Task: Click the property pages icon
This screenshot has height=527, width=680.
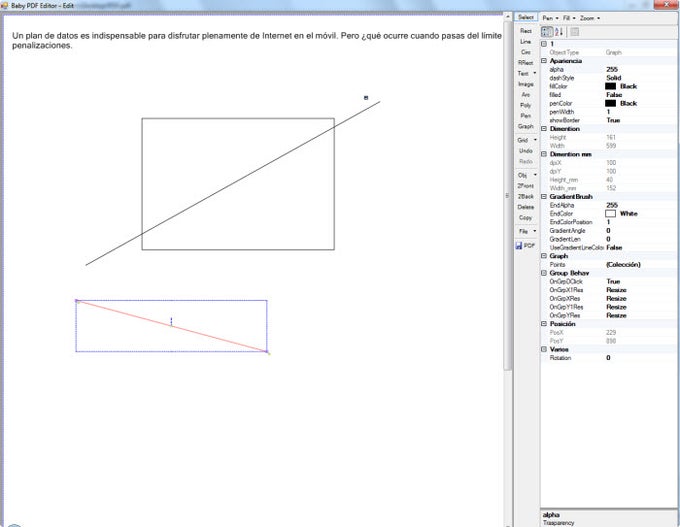Action: pos(574,32)
